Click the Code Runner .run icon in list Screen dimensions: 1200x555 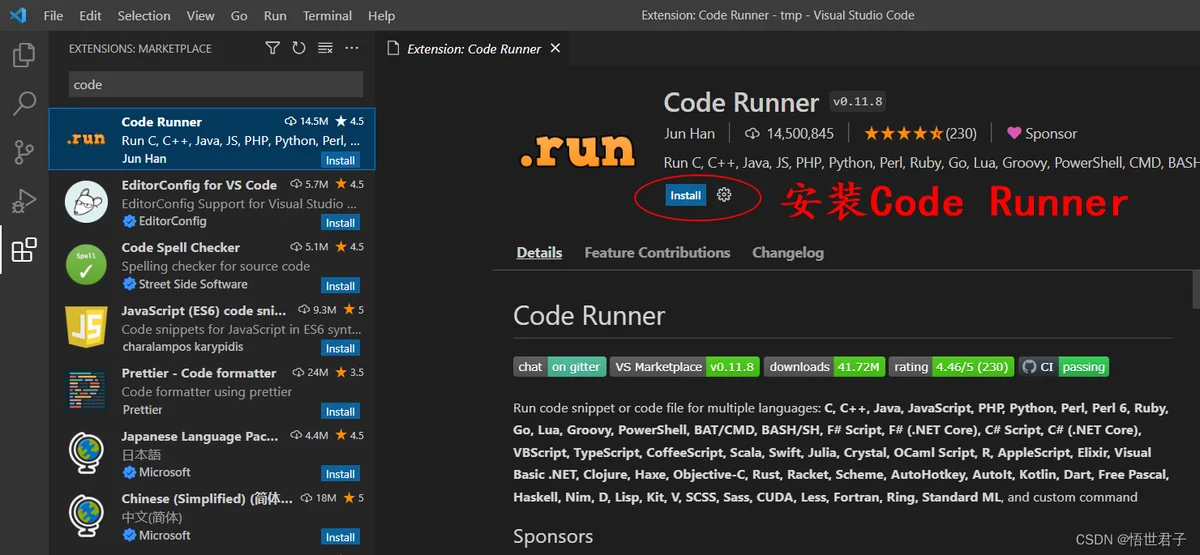coord(86,139)
